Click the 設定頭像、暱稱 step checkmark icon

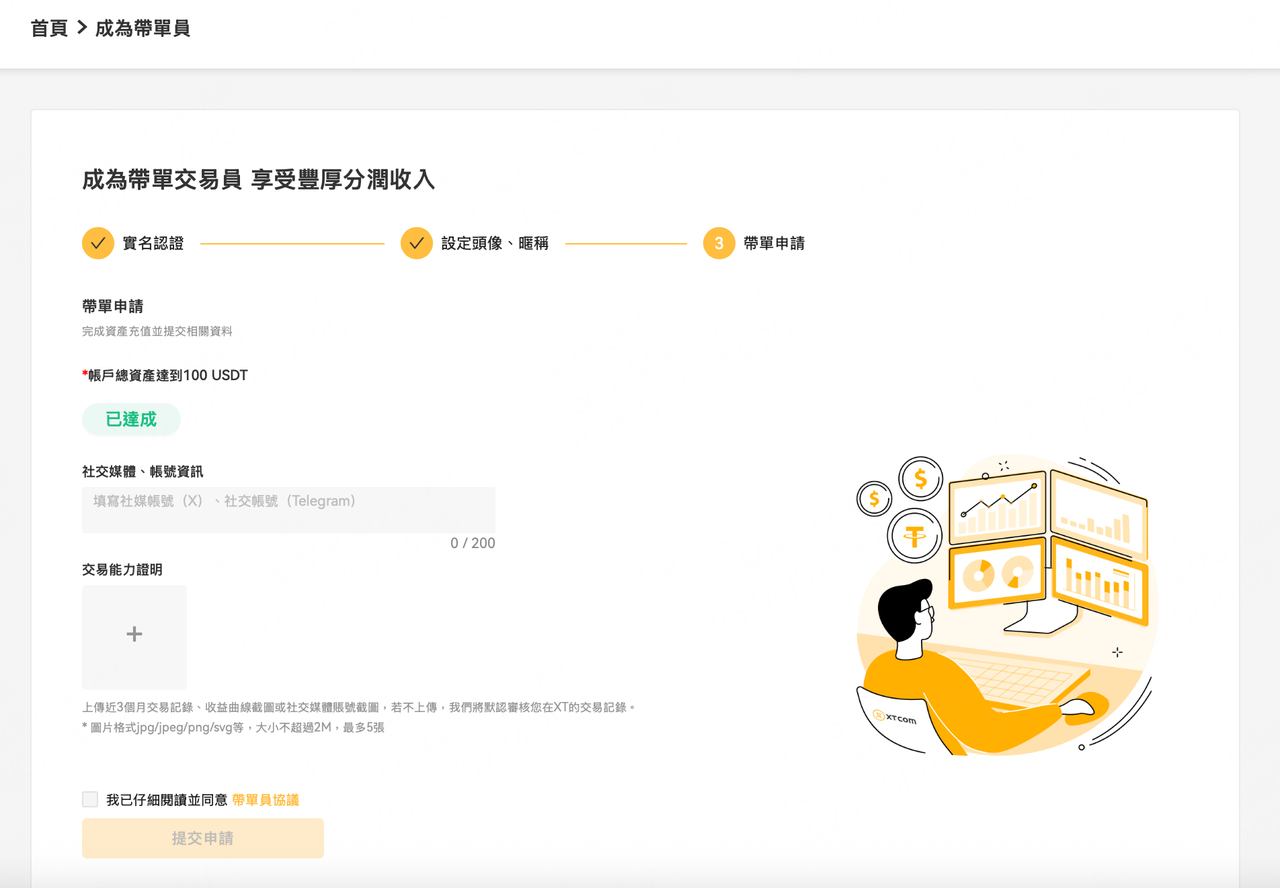[417, 243]
